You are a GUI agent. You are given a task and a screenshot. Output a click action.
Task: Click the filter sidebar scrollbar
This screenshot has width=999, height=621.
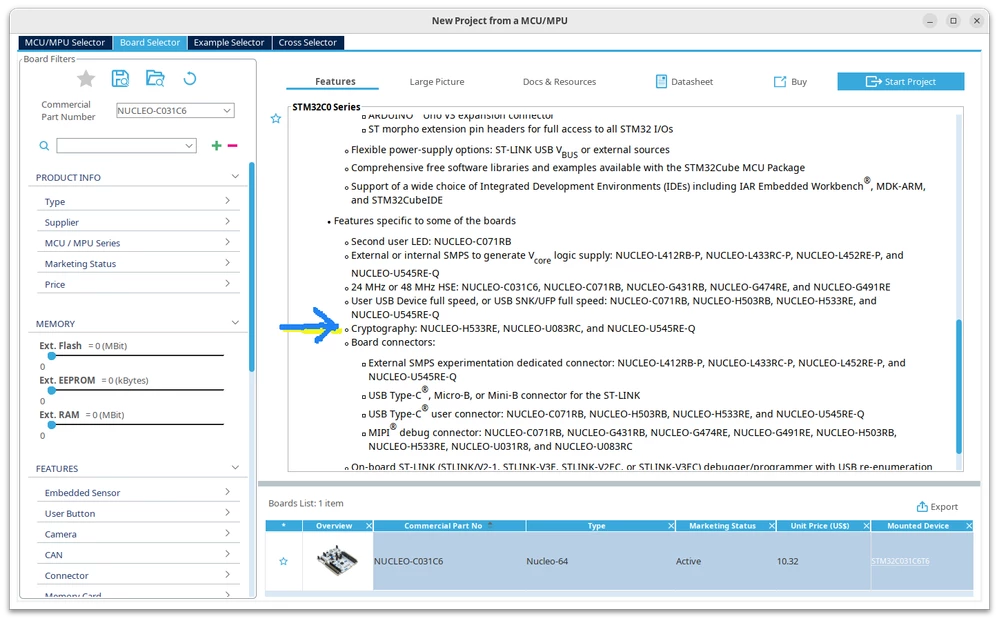[x=252, y=266]
